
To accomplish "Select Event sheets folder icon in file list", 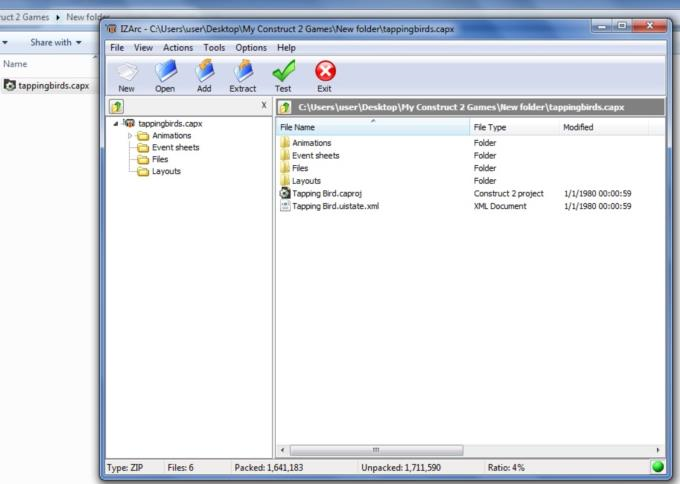I will (285, 155).
